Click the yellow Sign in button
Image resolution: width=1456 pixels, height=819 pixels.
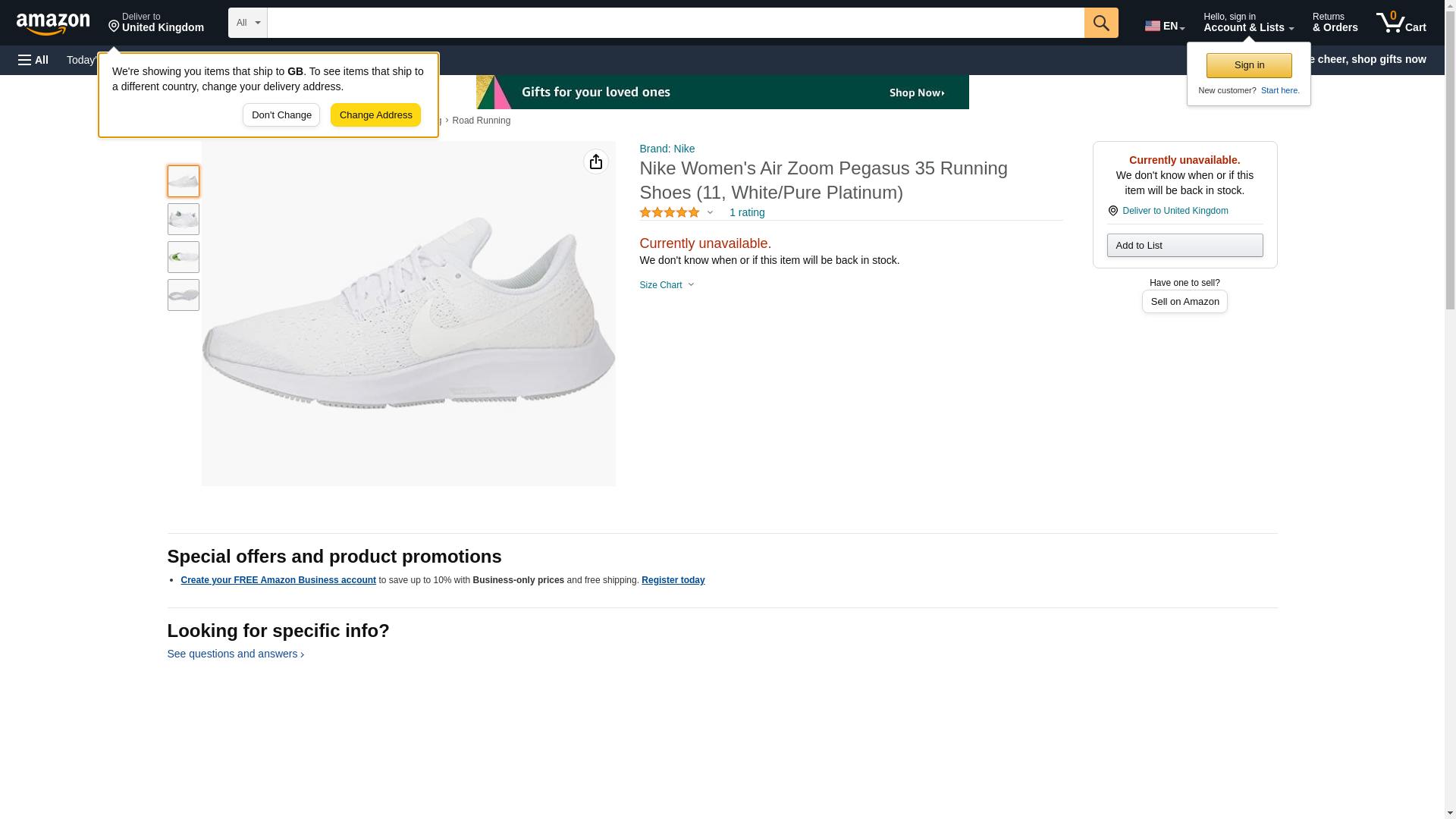point(1248,65)
